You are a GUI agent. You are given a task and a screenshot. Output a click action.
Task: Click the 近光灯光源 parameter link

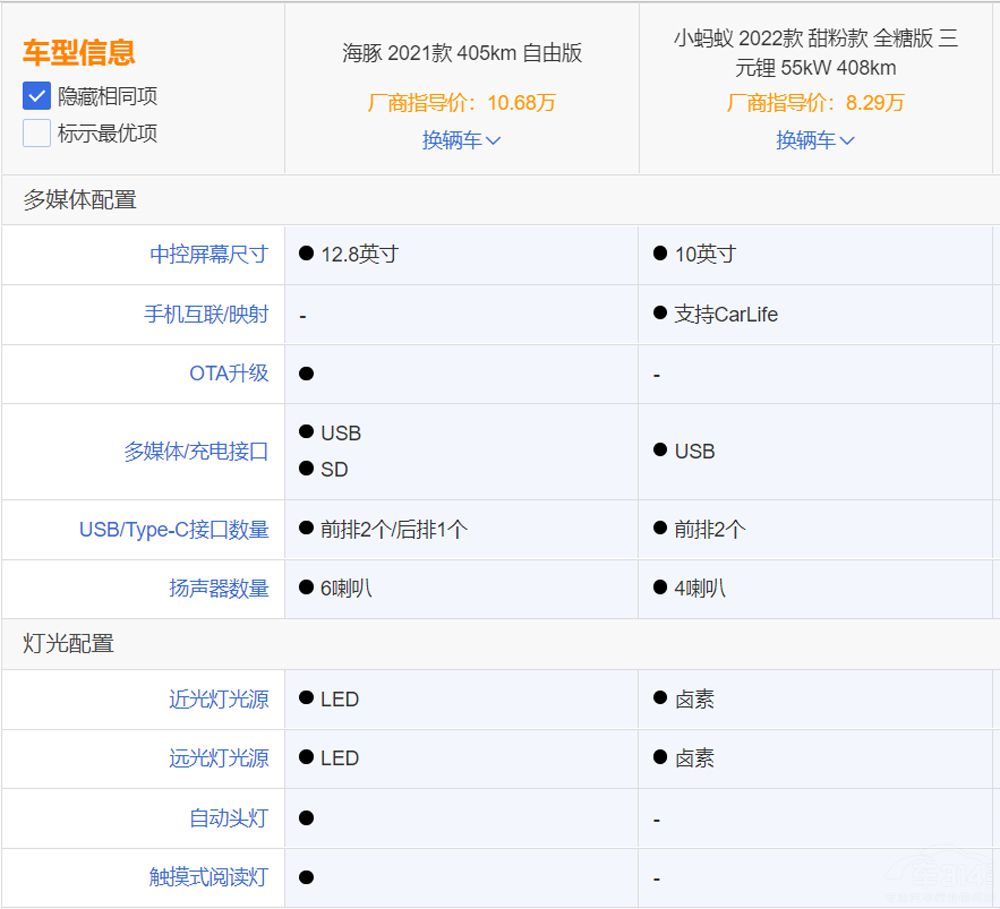point(219,699)
